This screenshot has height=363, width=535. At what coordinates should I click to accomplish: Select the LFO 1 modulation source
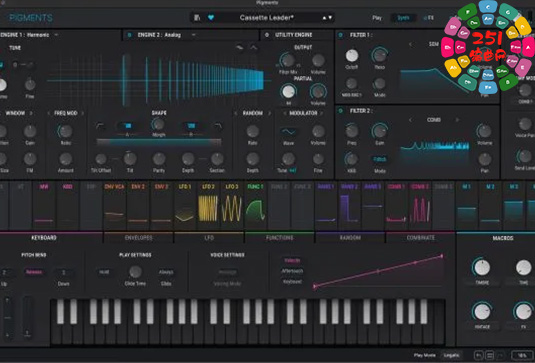[185, 205]
